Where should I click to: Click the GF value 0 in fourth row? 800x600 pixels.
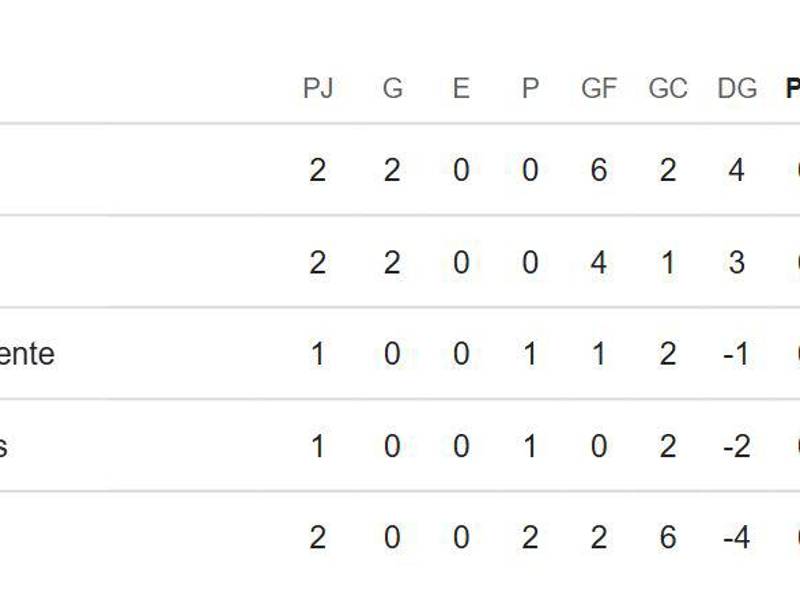(x=599, y=446)
